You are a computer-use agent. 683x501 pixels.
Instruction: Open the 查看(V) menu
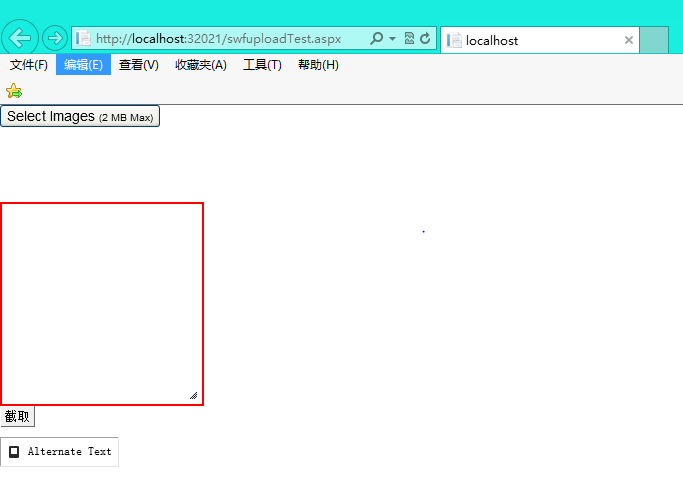coord(139,65)
